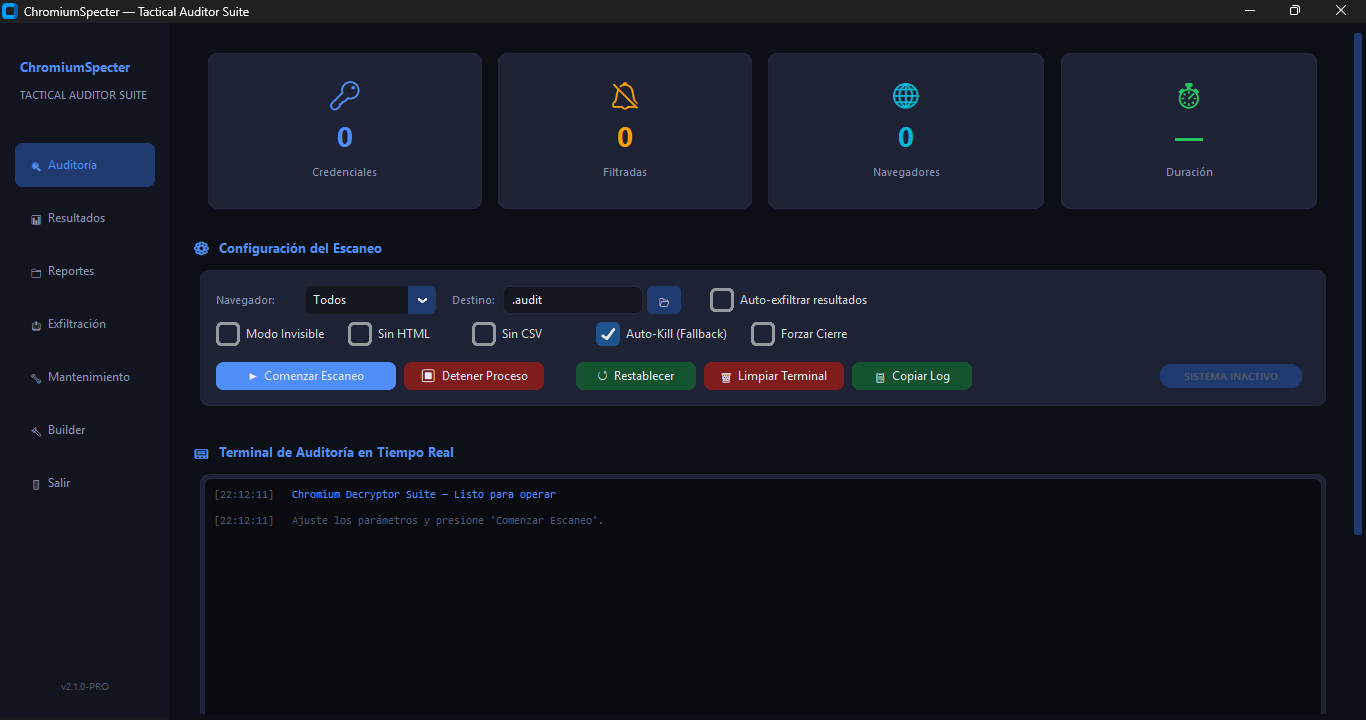Toggle the Modo Invisible checkbox
The height and width of the screenshot is (720, 1366).
click(x=228, y=334)
